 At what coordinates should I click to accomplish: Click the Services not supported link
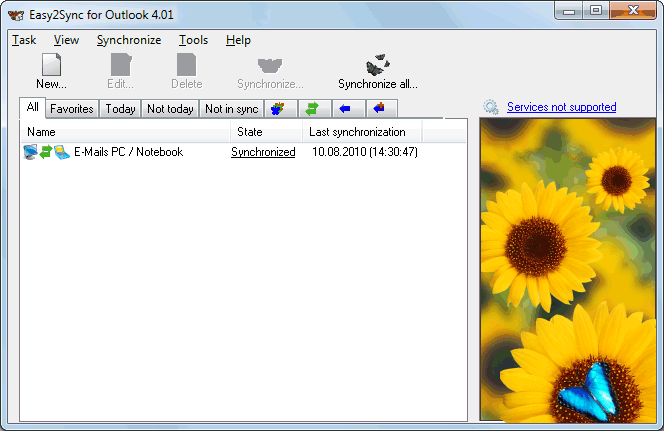coord(561,107)
